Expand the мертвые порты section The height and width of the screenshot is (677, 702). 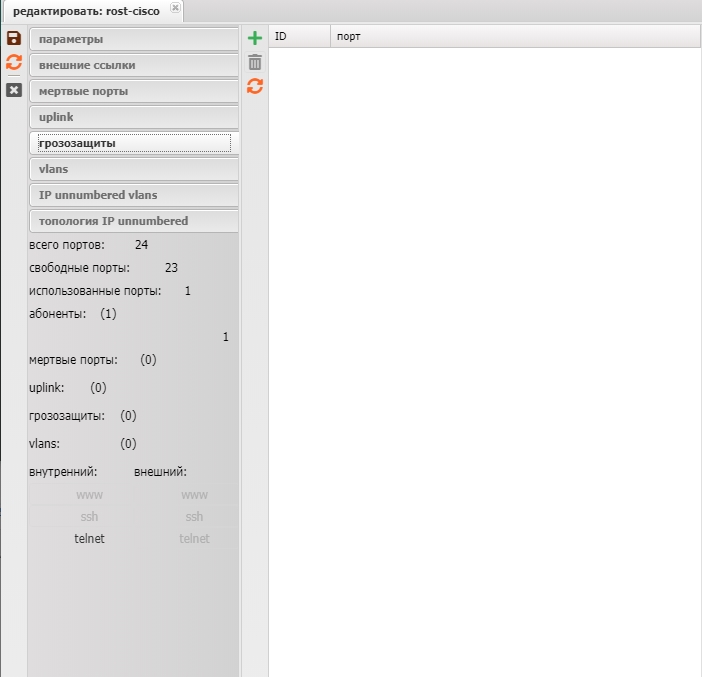pos(133,91)
